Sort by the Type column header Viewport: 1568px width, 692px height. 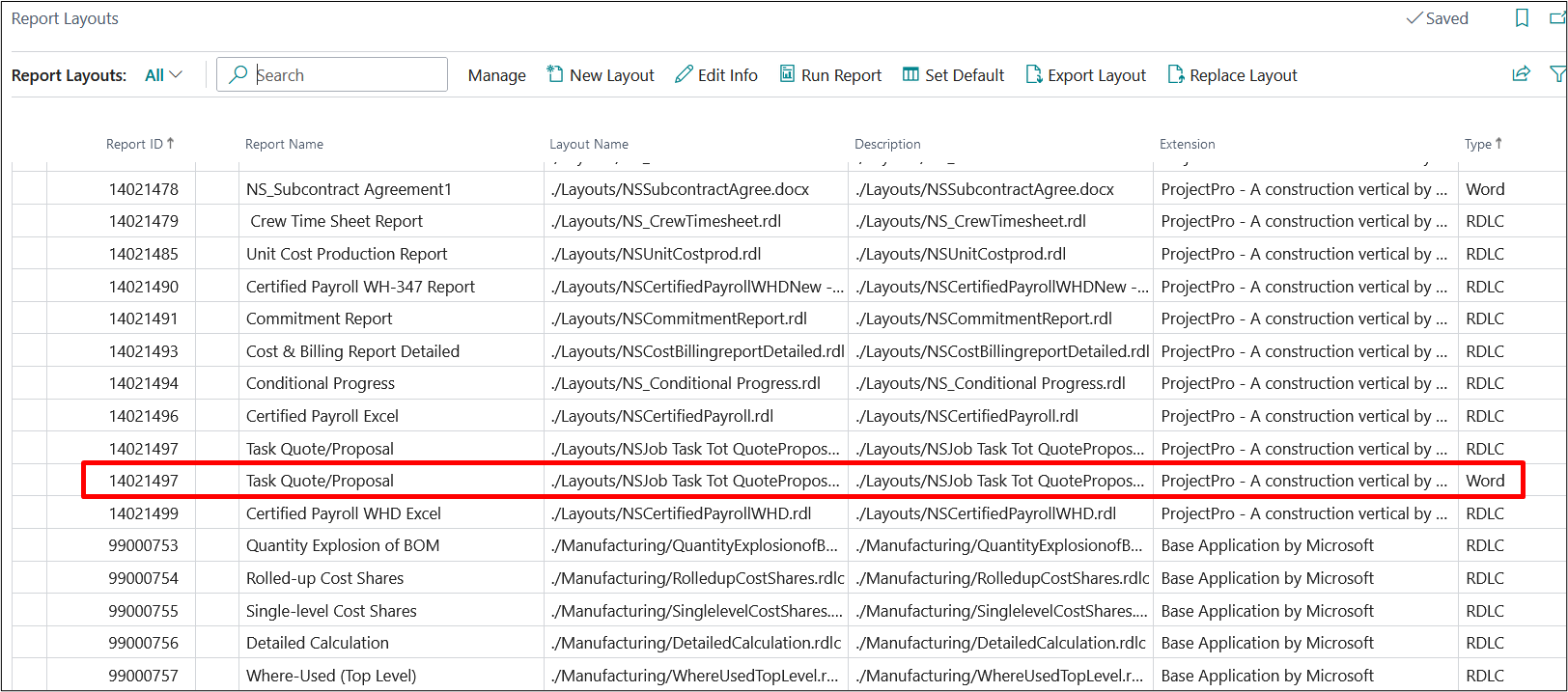1477,144
